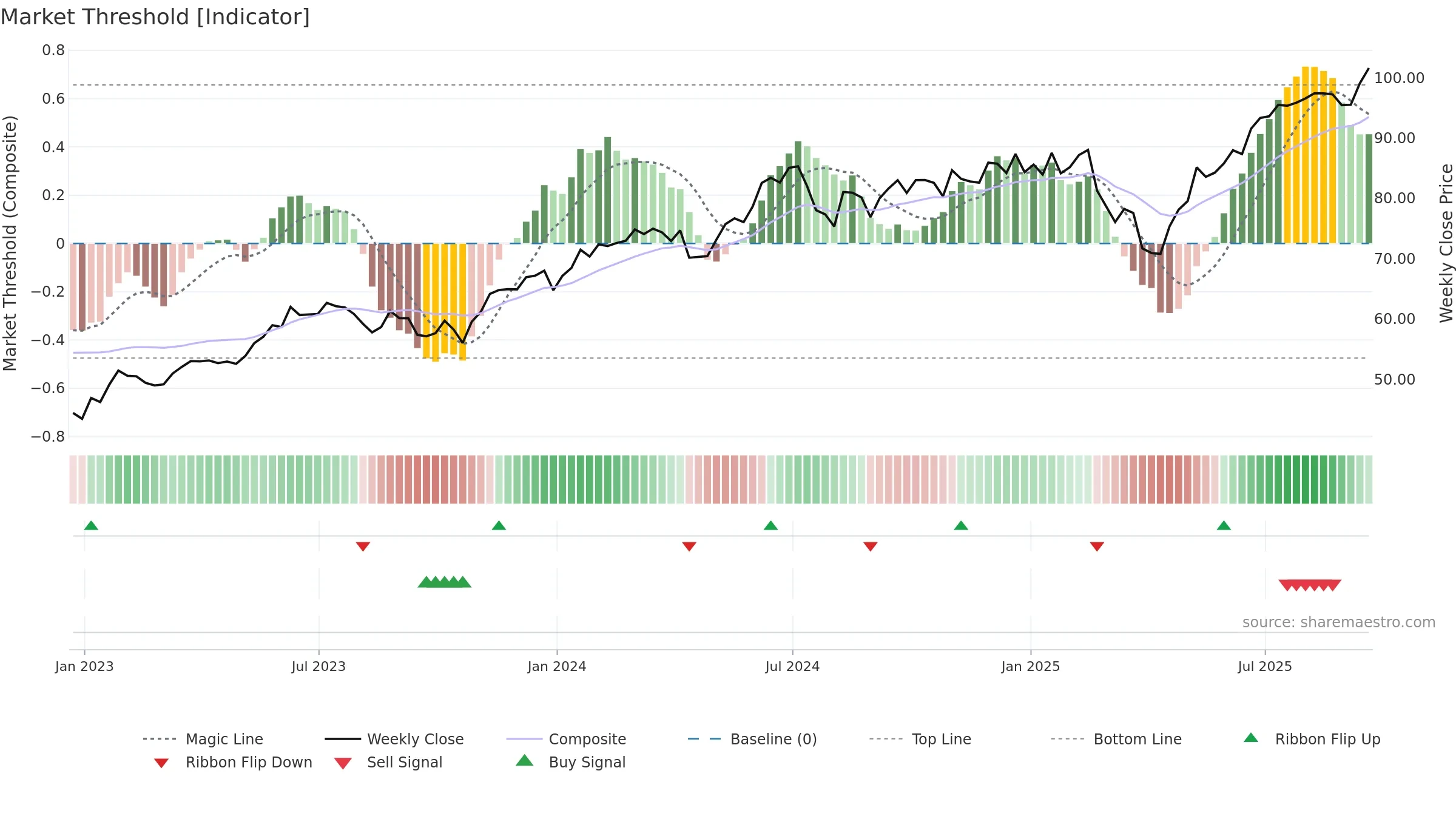This screenshot has height=819, width=1456.
Task: Toggle the Magic Line legend entry
Action: (x=203, y=739)
